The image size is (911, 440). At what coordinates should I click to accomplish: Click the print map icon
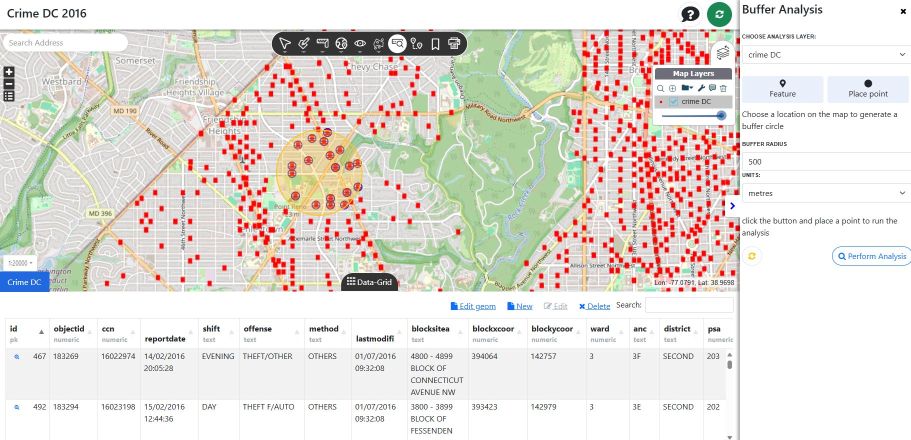pos(454,43)
